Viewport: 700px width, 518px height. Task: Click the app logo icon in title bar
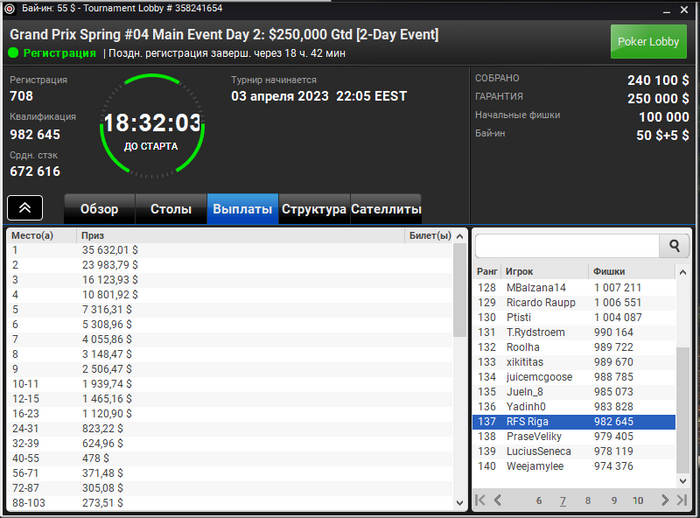(x=9, y=8)
